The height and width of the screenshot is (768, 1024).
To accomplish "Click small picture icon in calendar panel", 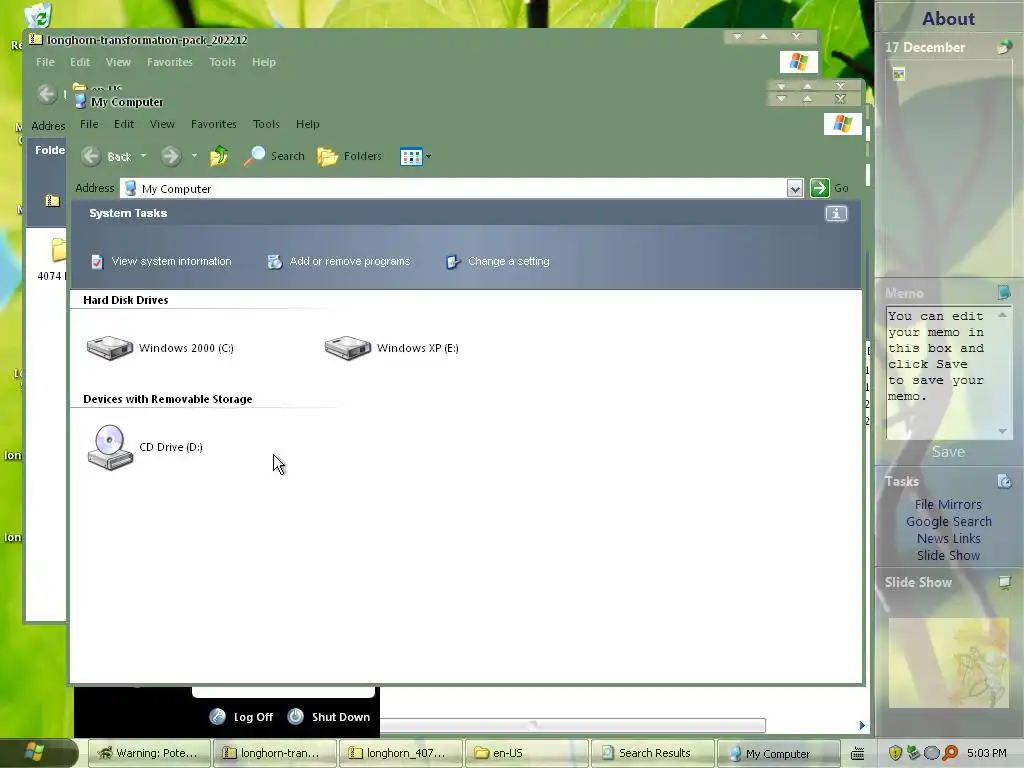I will tap(899, 74).
